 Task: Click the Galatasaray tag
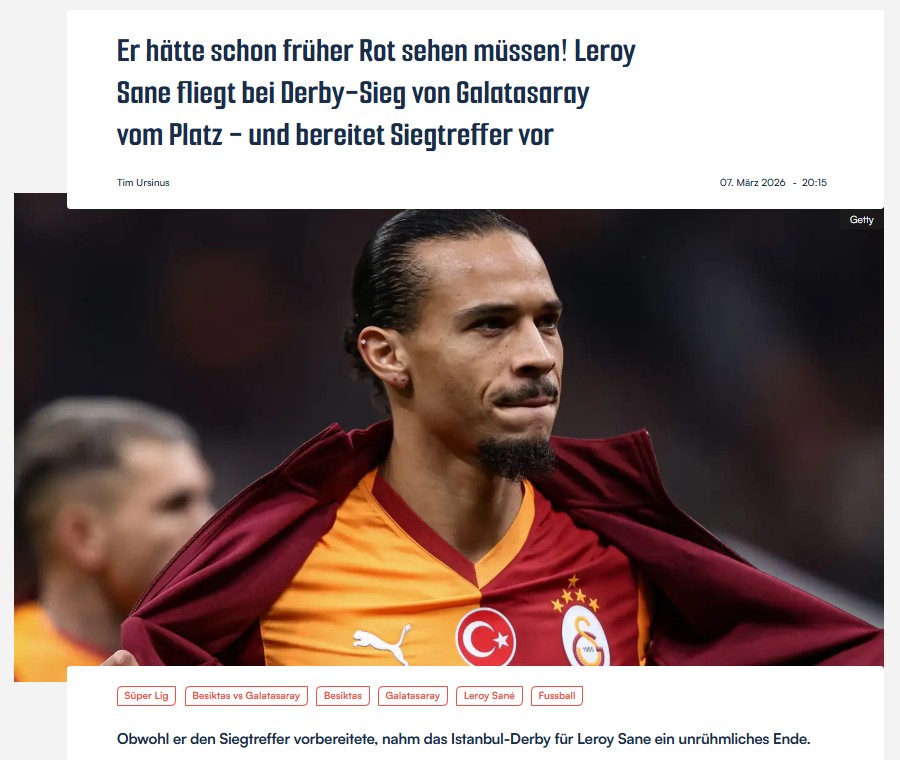(x=413, y=696)
